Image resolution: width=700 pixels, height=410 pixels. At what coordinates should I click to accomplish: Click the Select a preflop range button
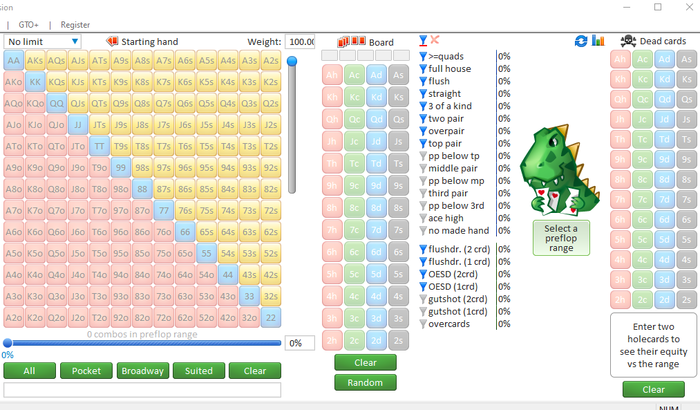(x=561, y=238)
